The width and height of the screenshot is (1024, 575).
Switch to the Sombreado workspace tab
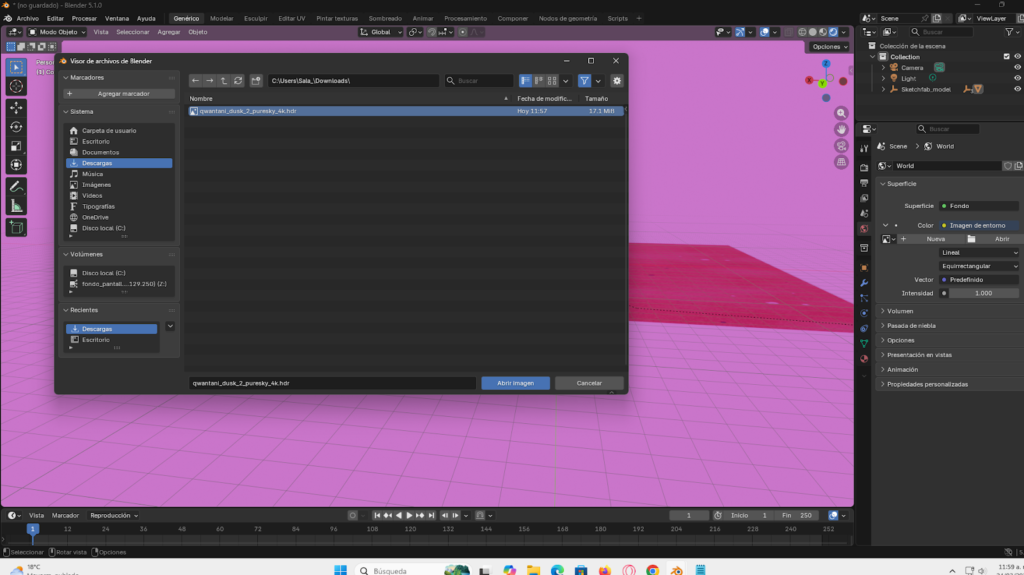pos(385,18)
